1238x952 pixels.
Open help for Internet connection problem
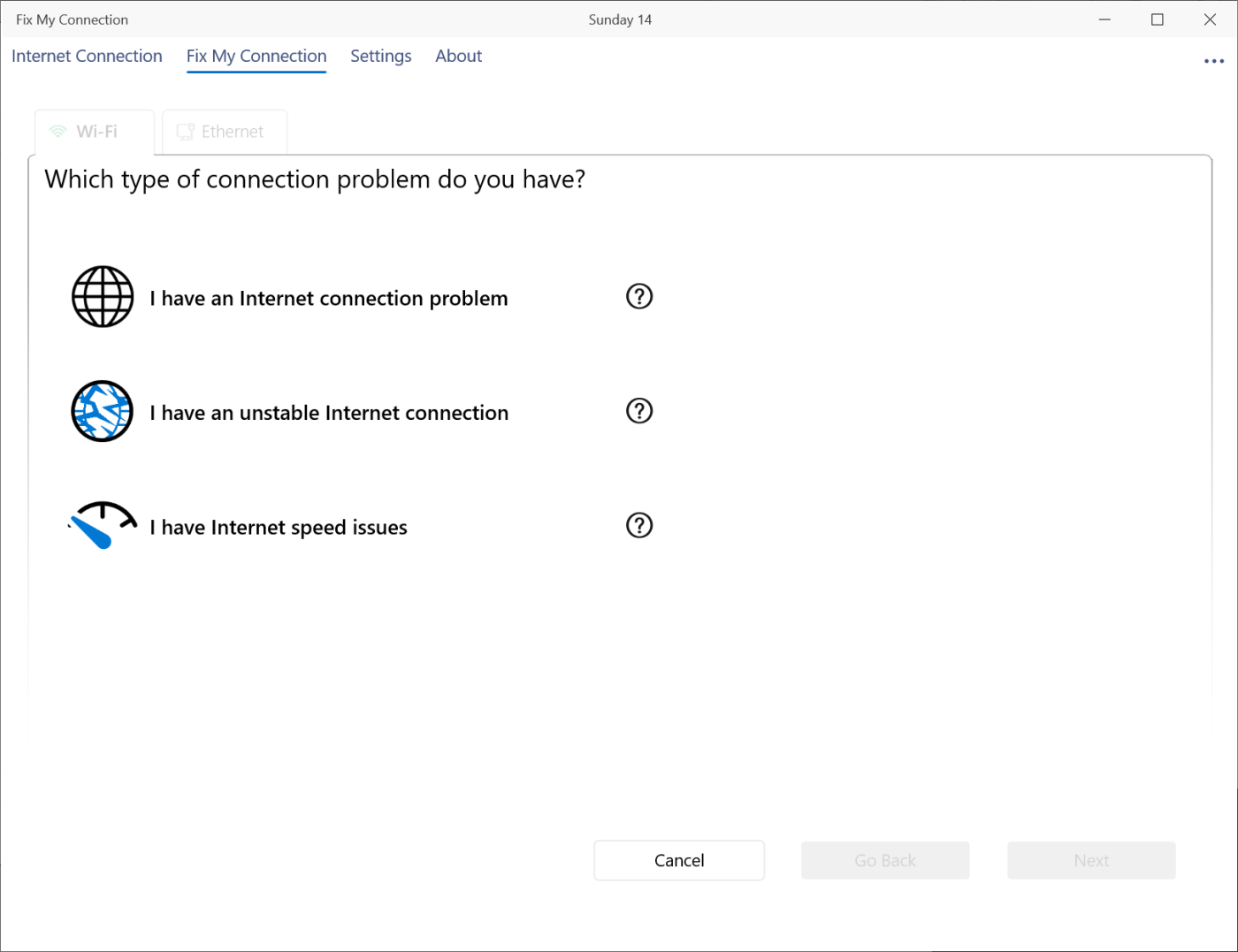(x=638, y=296)
